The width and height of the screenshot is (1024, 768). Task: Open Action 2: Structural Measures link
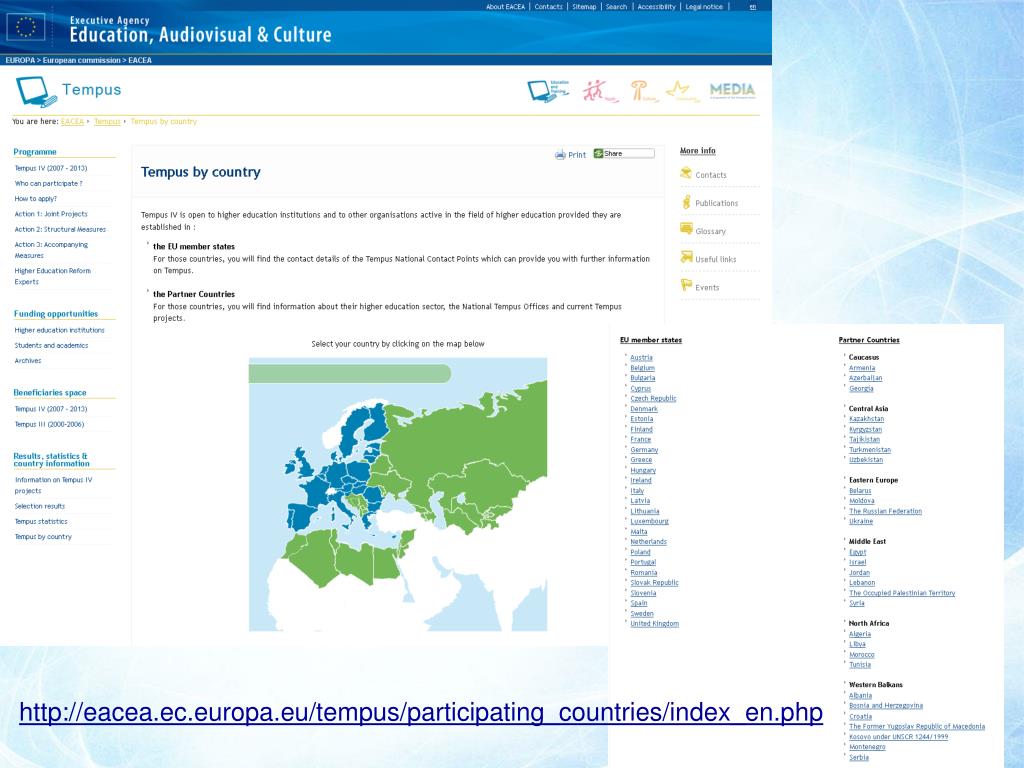[x=60, y=229]
